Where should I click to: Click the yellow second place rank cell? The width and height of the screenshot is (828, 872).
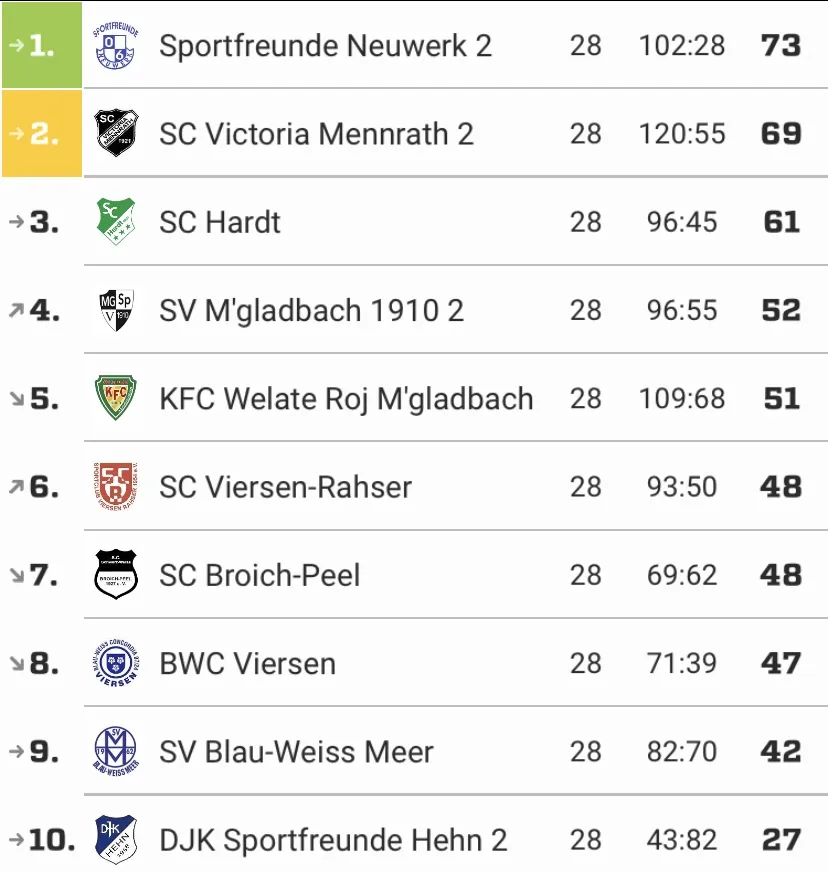click(x=42, y=133)
